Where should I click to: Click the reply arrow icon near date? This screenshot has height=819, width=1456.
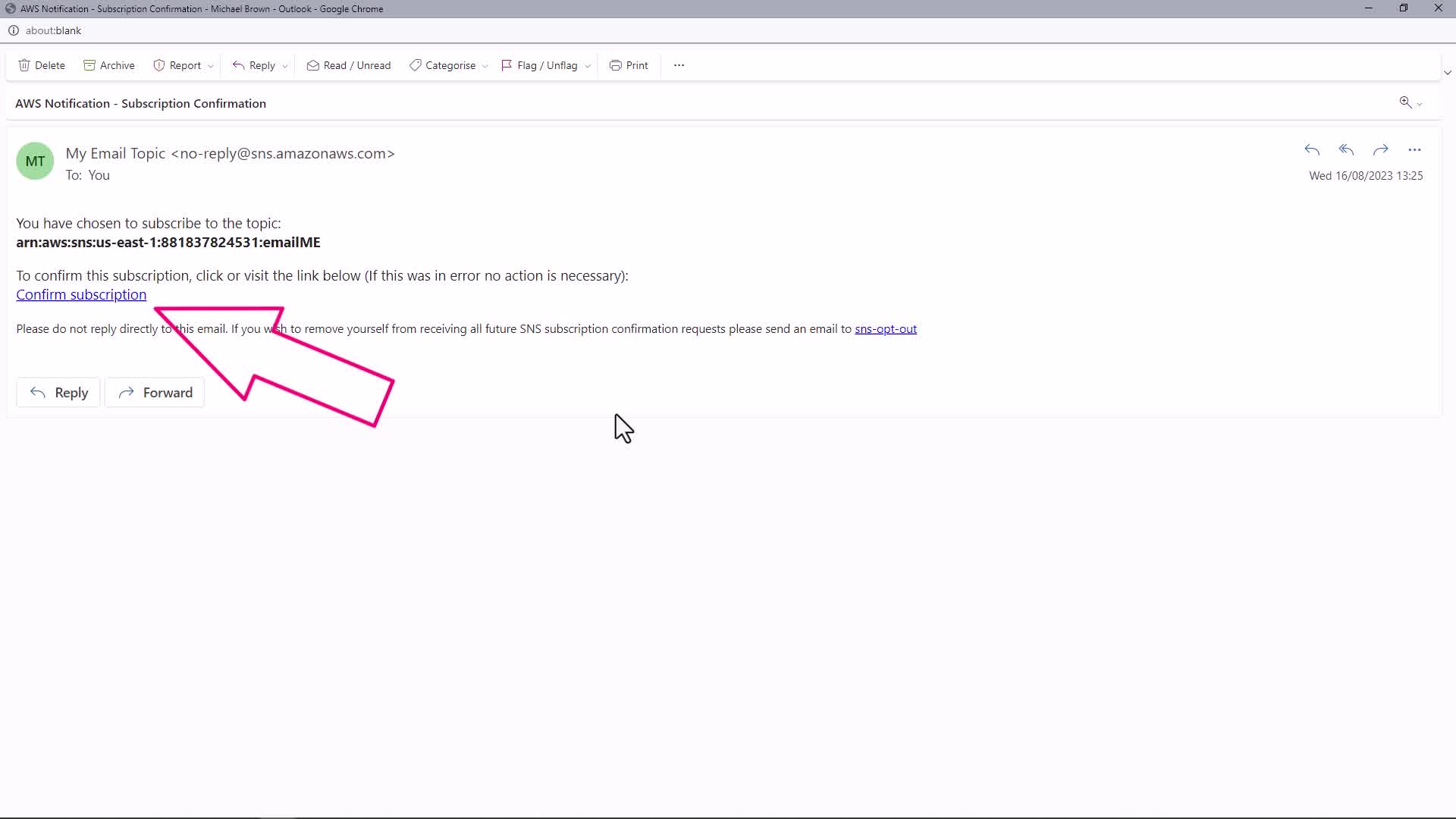(x=1312, y=150)
